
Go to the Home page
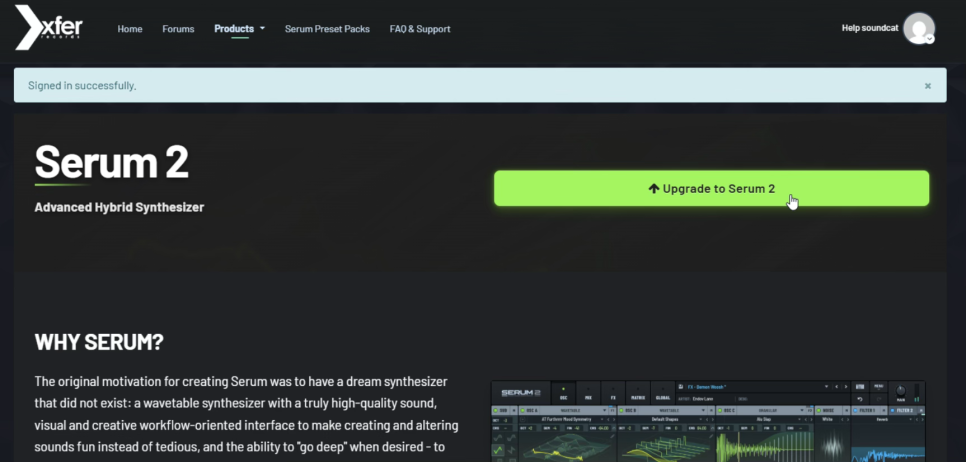130,29
